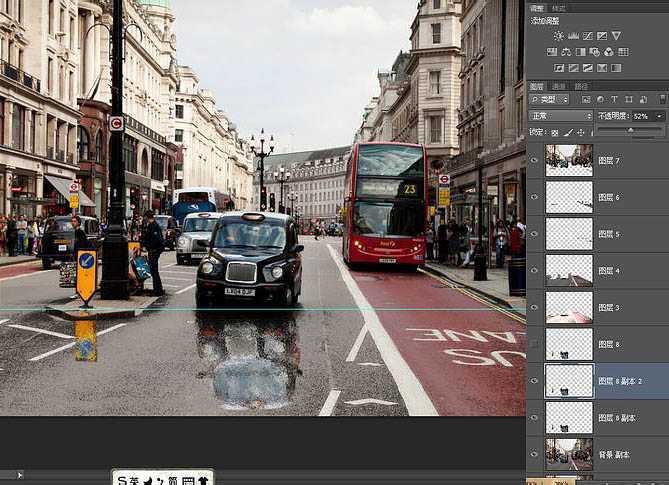Click thumbnail of 图层 3
Viewport: 669px width, 485px height.
pos(569,307)
